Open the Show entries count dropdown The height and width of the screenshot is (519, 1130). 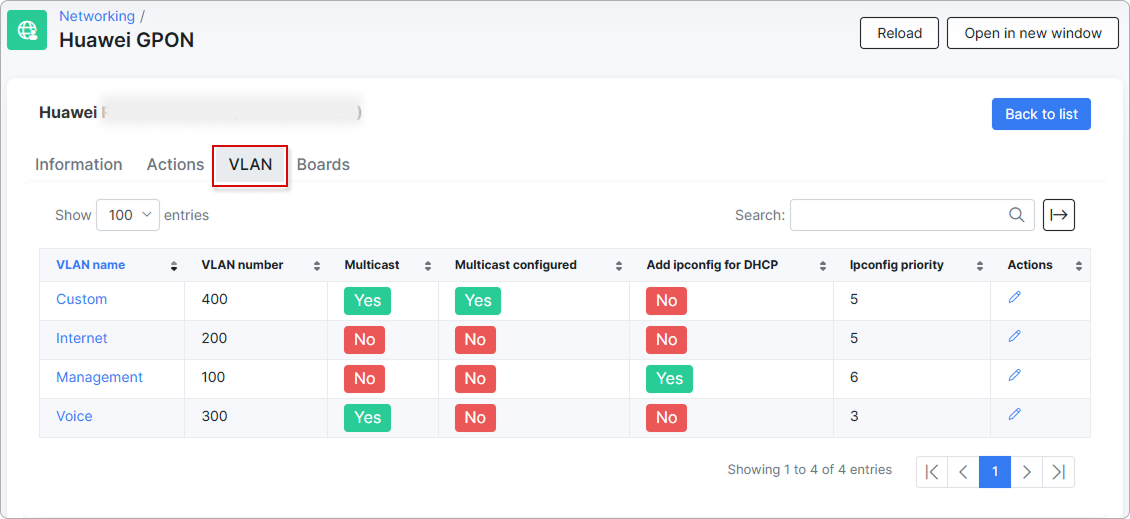point(128,215)
